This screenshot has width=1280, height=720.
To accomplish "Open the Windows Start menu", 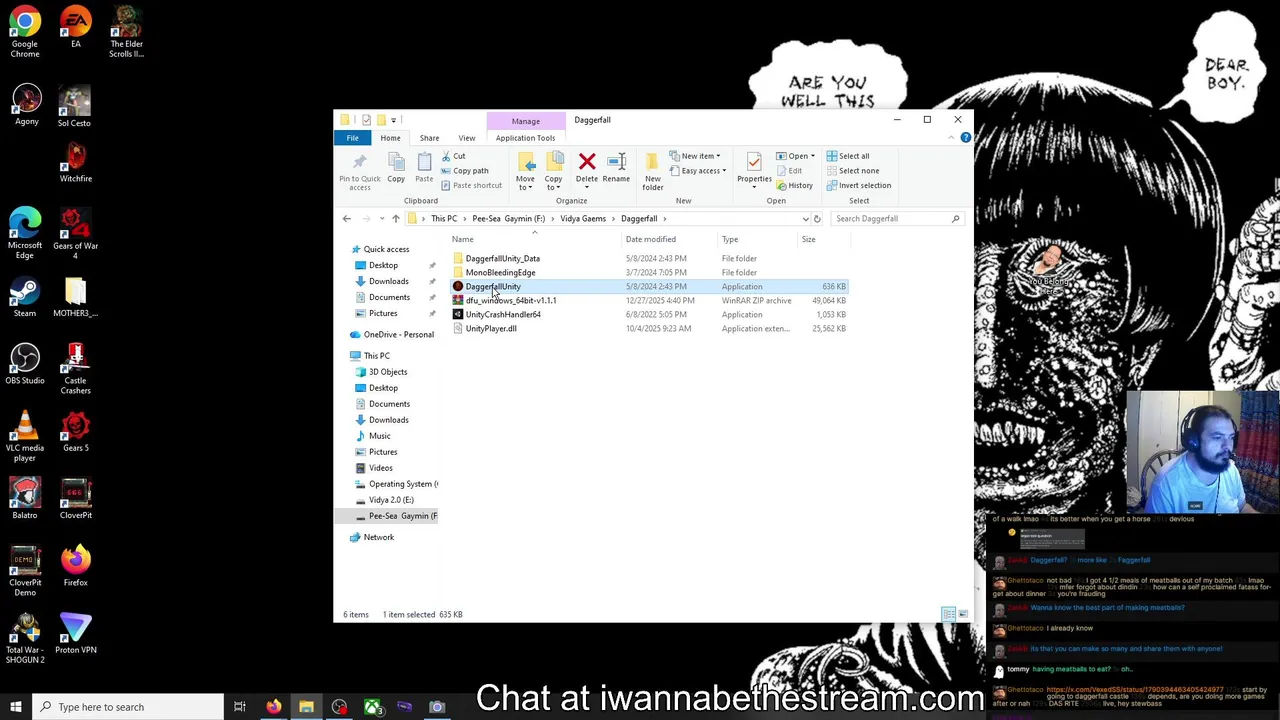I will coord(16,707).
